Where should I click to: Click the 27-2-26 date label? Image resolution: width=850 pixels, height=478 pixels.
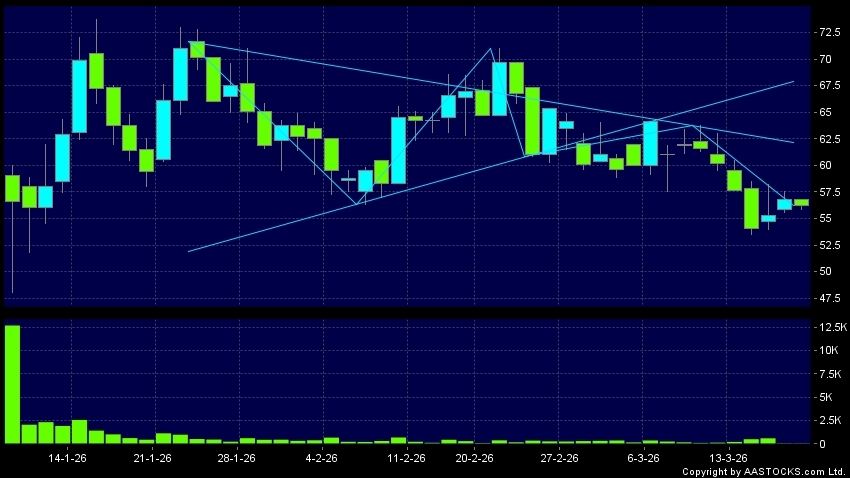point(559,458)
